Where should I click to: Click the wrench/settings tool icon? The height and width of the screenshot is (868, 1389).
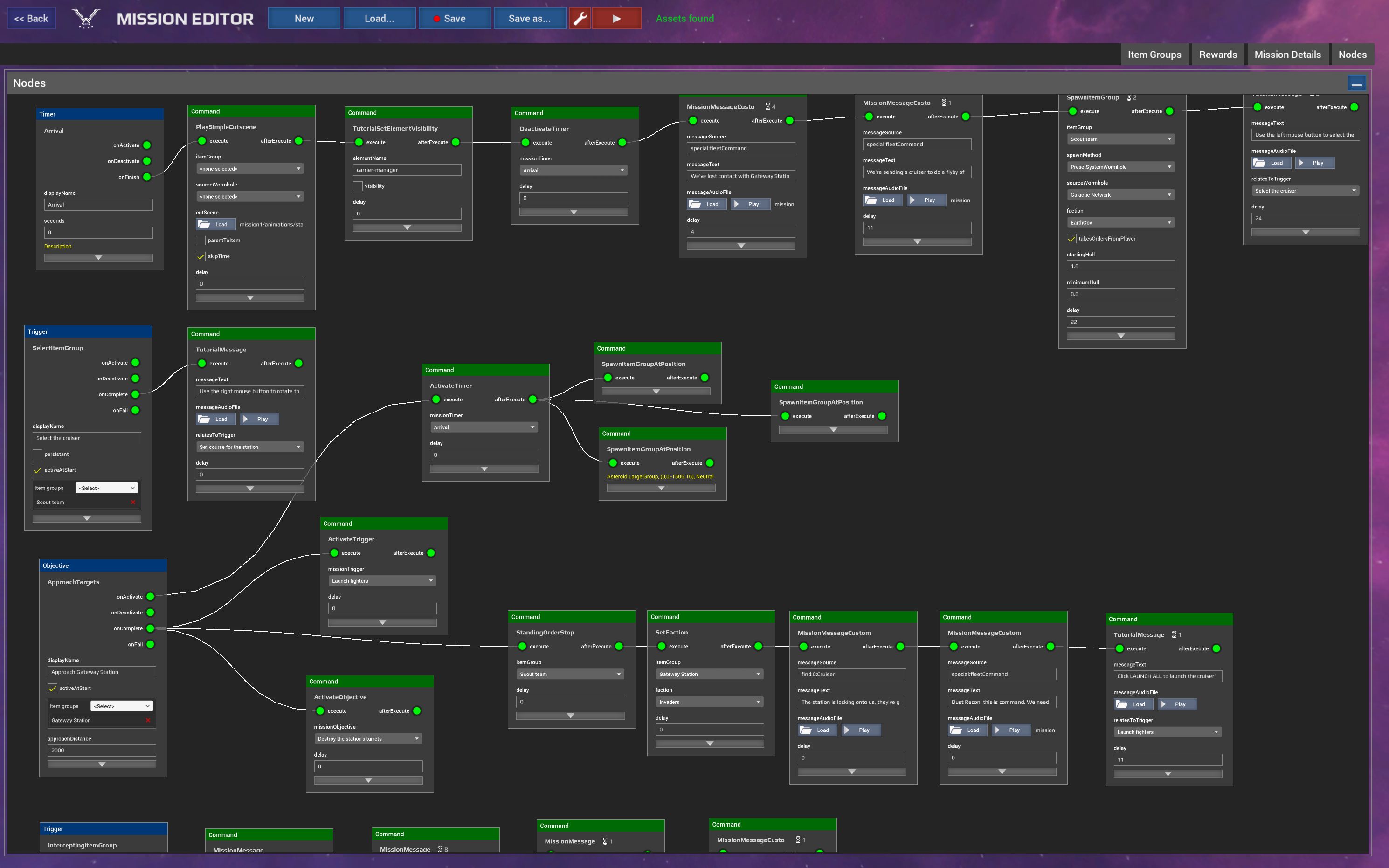[580, 18]
